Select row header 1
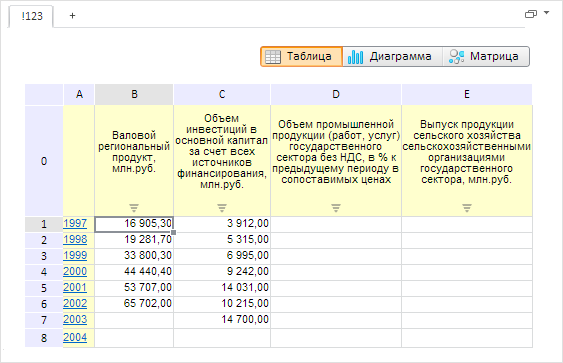Screen dimensions: 563x363 coord(44,224)
